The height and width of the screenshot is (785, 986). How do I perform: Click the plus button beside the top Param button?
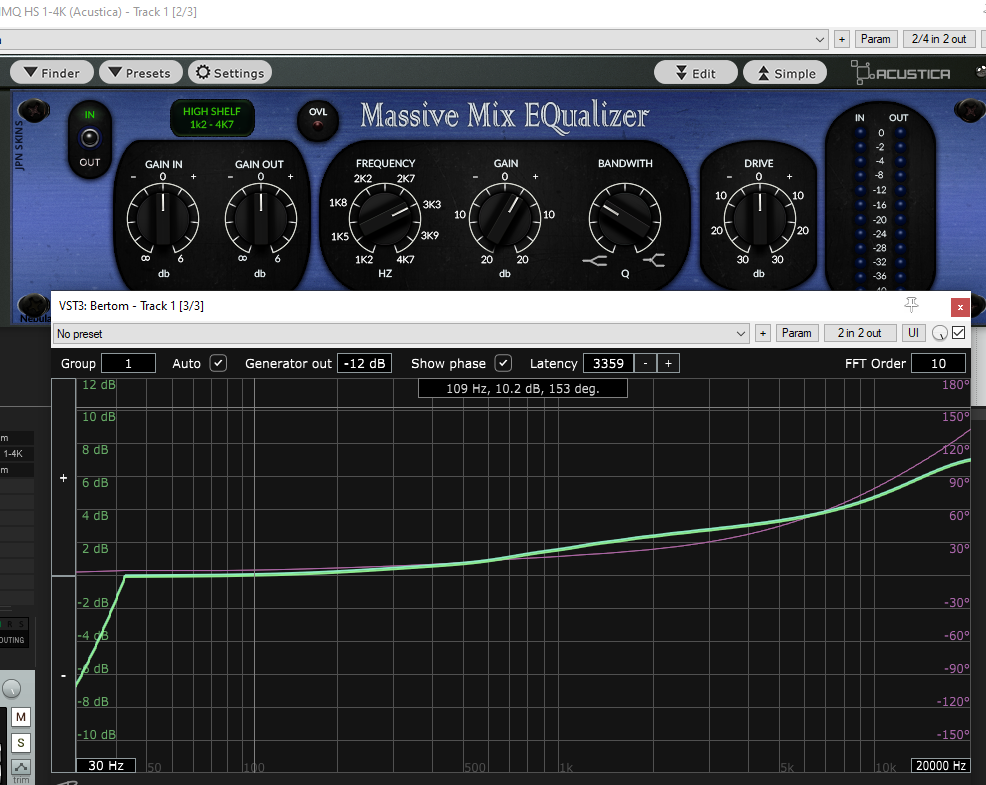842,39
